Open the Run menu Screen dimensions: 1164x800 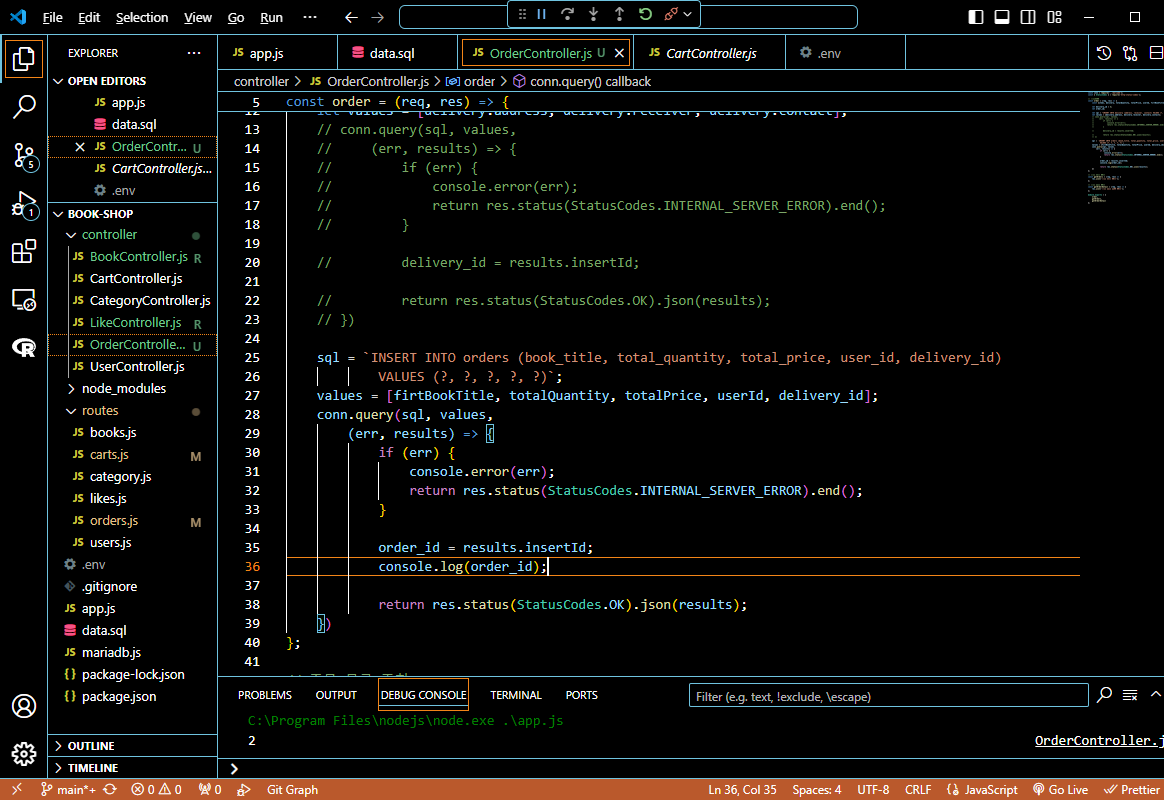(272, 17)
